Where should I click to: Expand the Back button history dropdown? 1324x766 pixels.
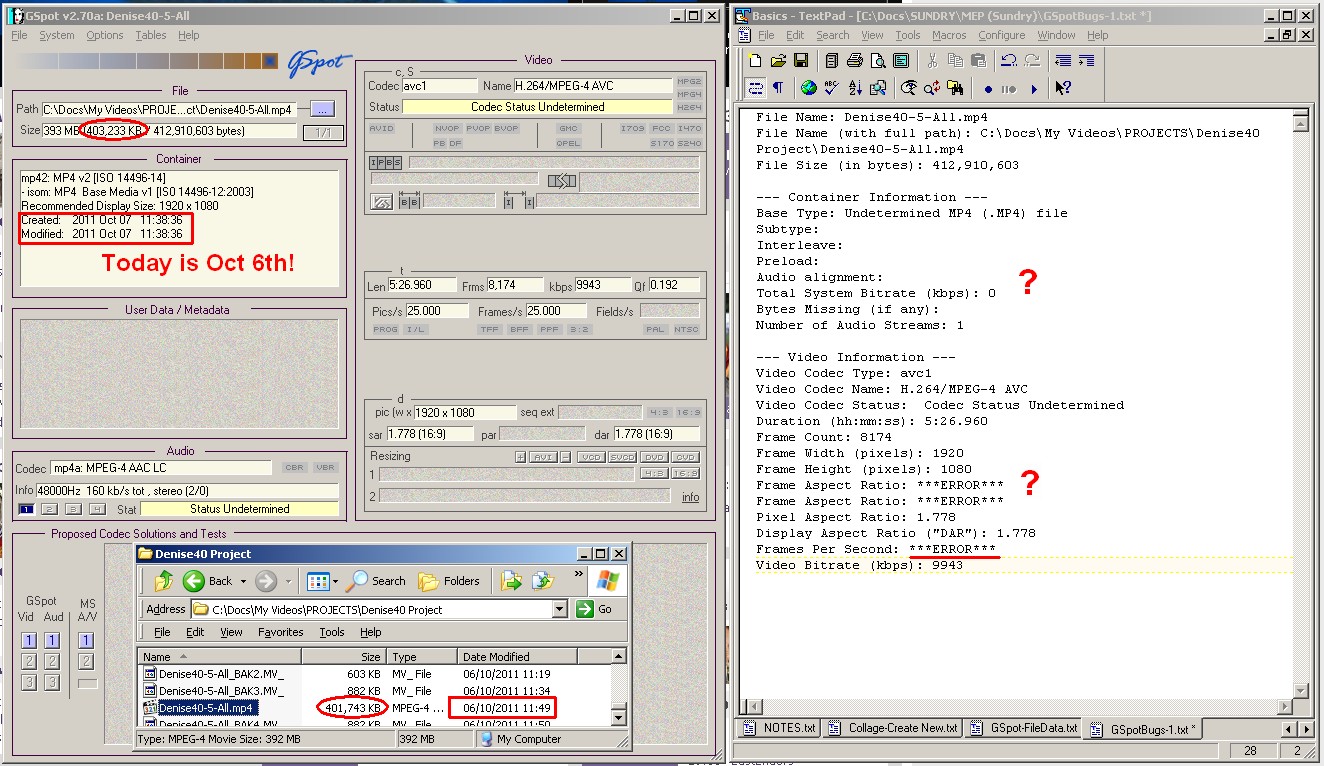[x=243, y=581]
